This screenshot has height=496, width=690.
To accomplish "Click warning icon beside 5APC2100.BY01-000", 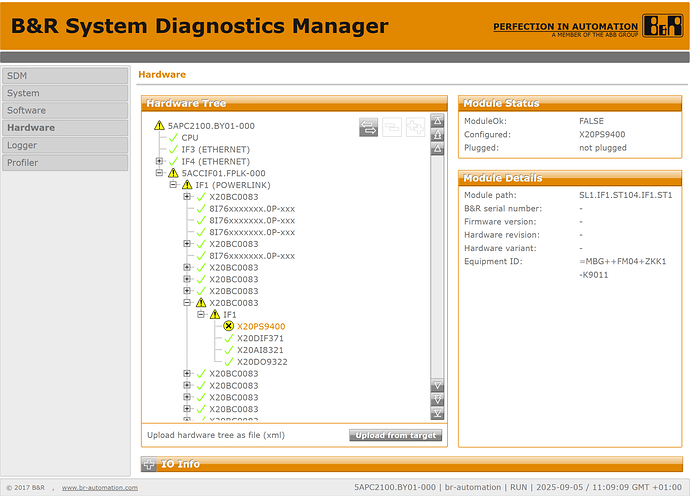I will click(x=159, y=125).
